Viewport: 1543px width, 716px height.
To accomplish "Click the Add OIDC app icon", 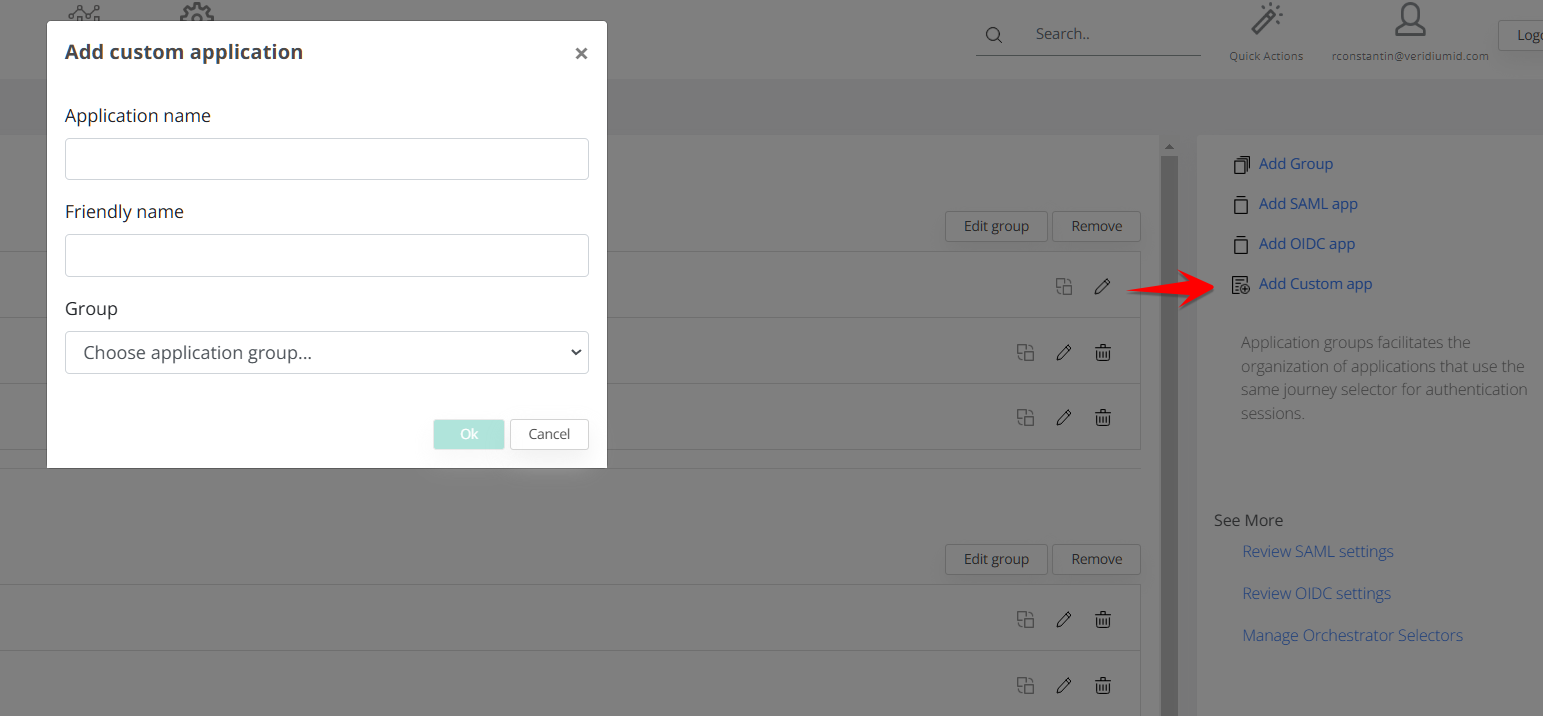I will pyautogui.click(x=1241, y=245).
